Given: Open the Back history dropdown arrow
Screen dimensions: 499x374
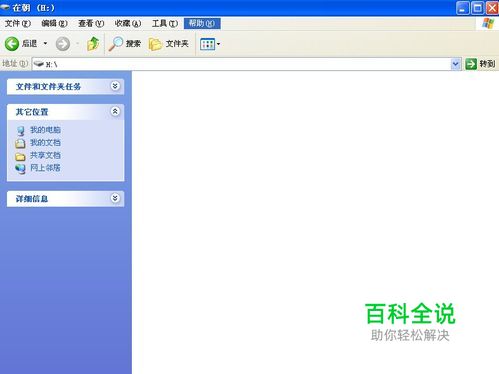Looking at the screenshot, I should click(x=45, y=44).
